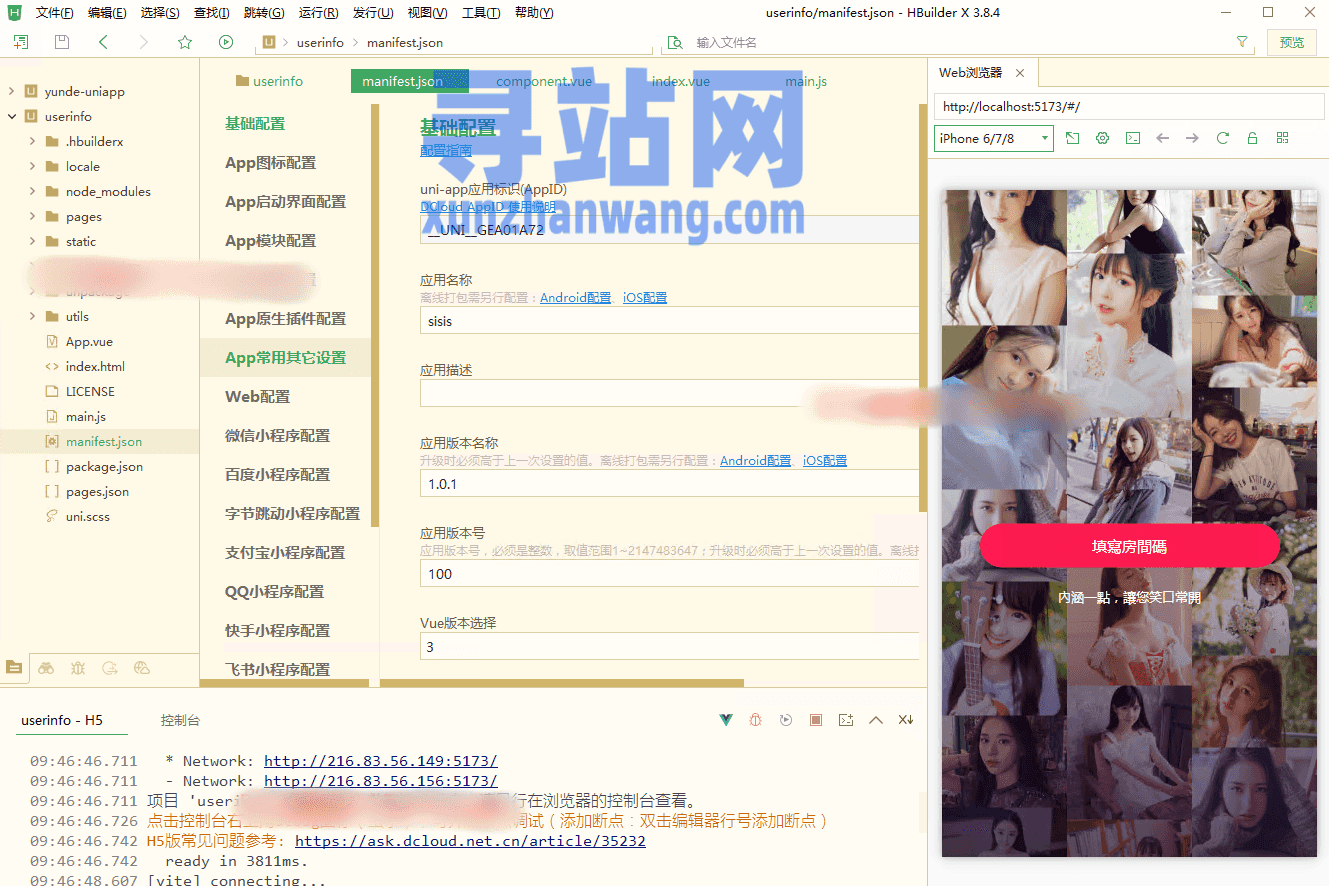Image resolution: width=1329 pixels, height=886 pixels.
Task: Collapse the console panel with up chevron
Action: tap(876, 720)
